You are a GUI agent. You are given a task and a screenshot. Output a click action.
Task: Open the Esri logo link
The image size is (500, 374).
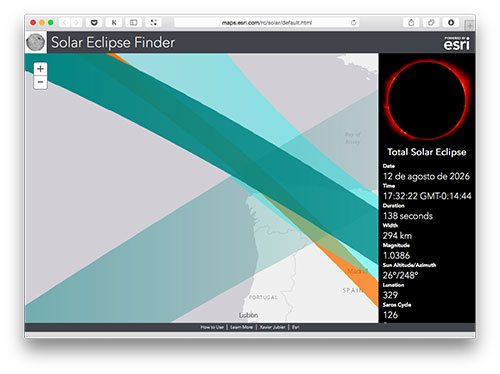(x=456, y=43)
